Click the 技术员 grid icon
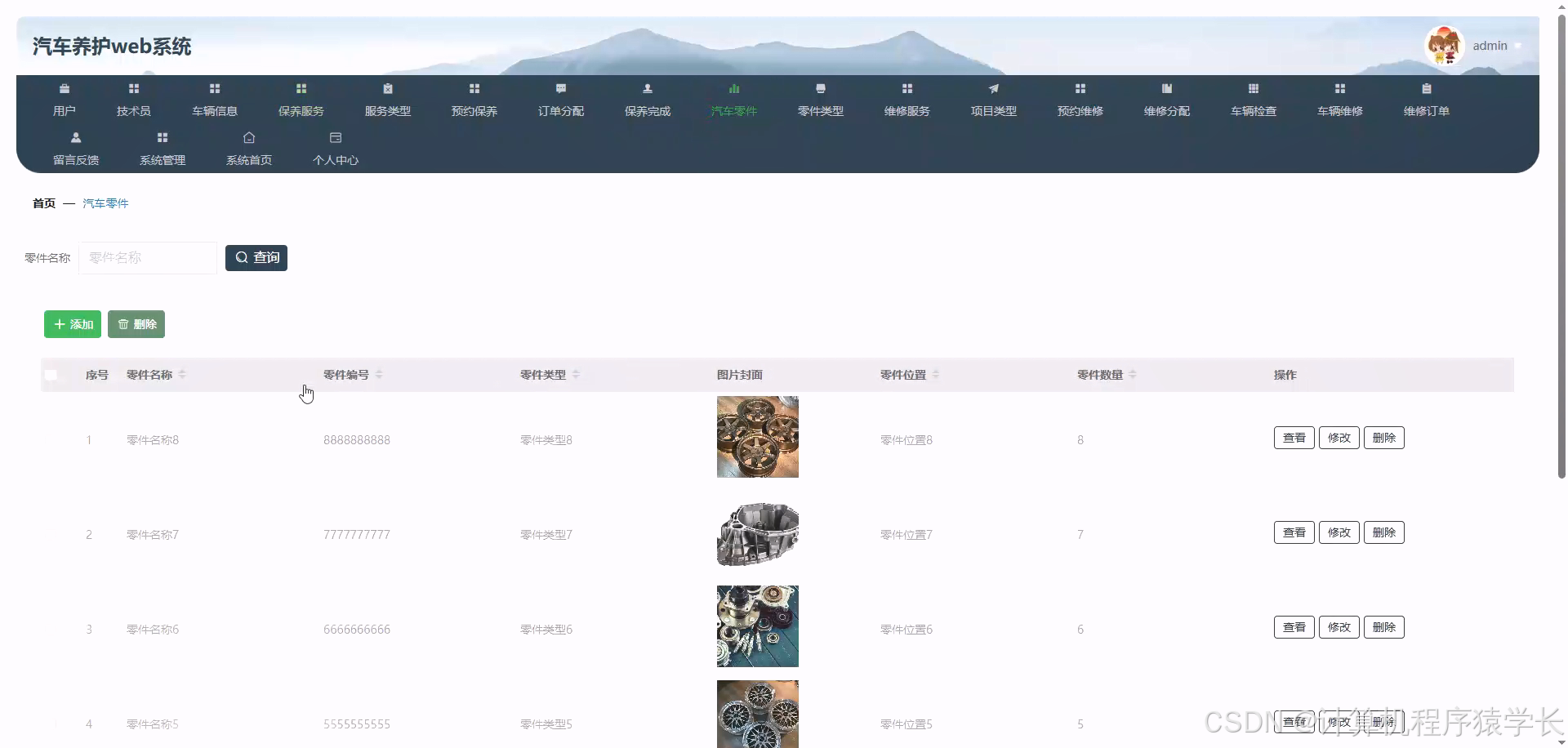 pyautogui.click(x=134, y=88)
